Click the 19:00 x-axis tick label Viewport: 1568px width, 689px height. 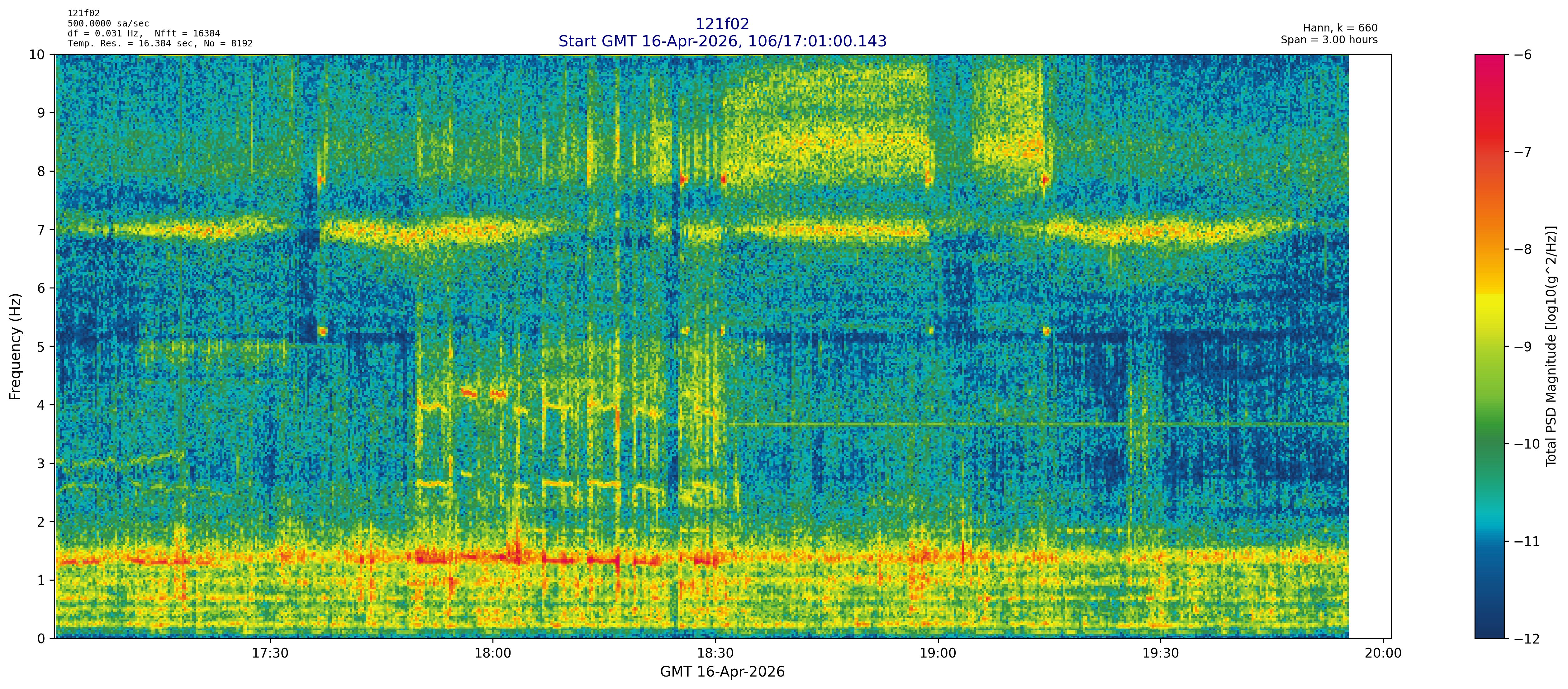coord(938,654)
